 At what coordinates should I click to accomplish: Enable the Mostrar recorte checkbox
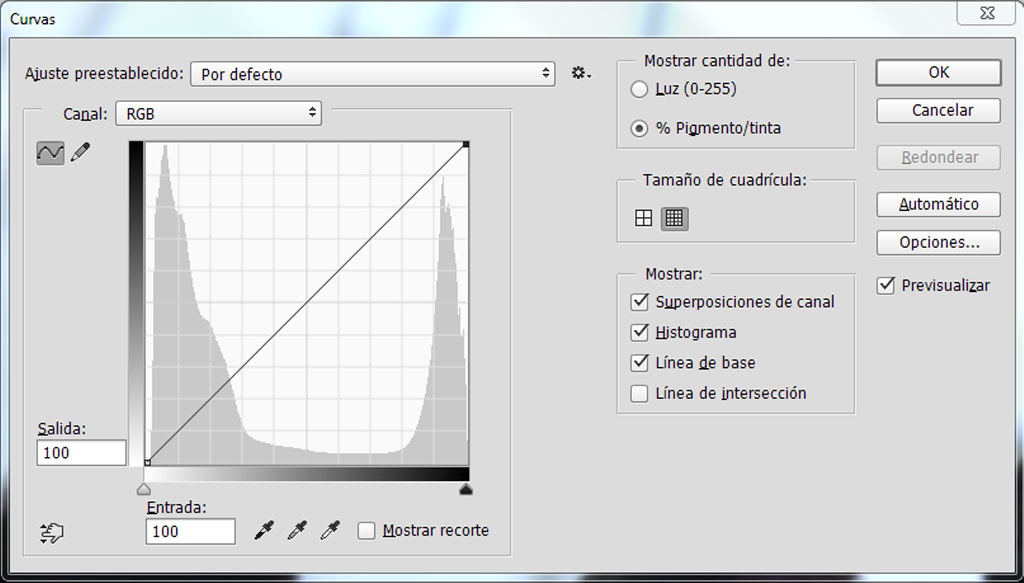coord(366,531)
